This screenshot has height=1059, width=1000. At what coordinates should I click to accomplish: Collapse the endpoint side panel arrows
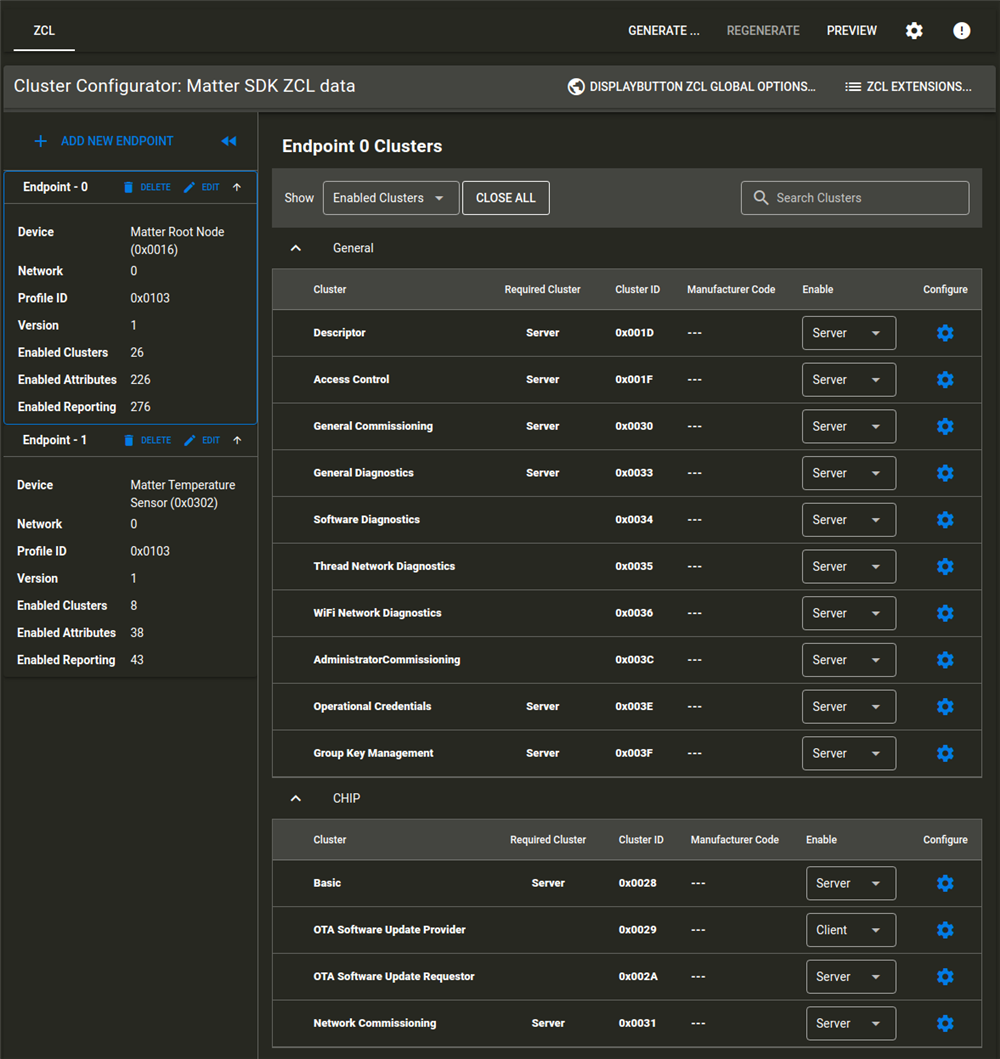(229, 141)
